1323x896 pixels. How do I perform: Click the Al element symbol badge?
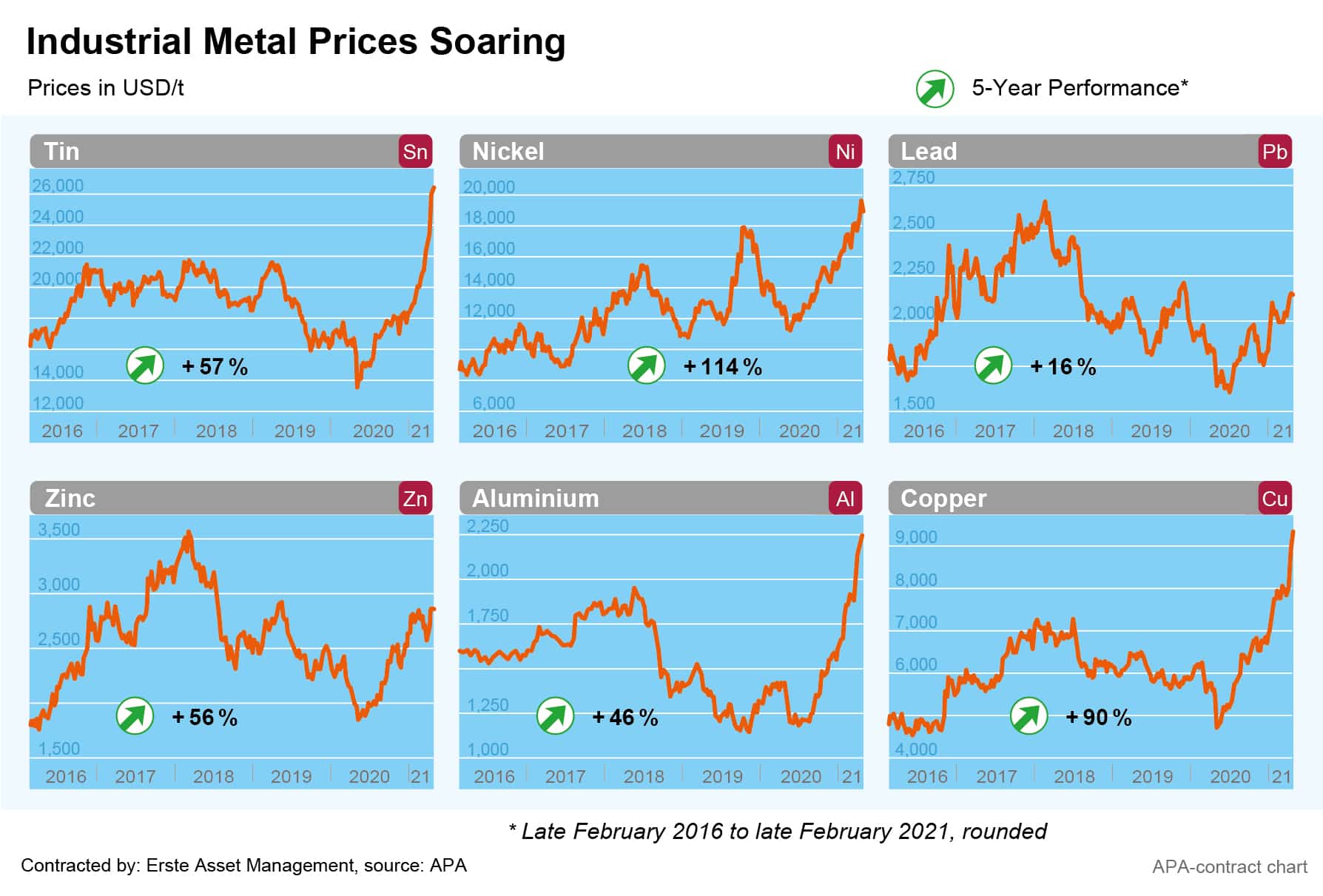(x=845, y=499)
